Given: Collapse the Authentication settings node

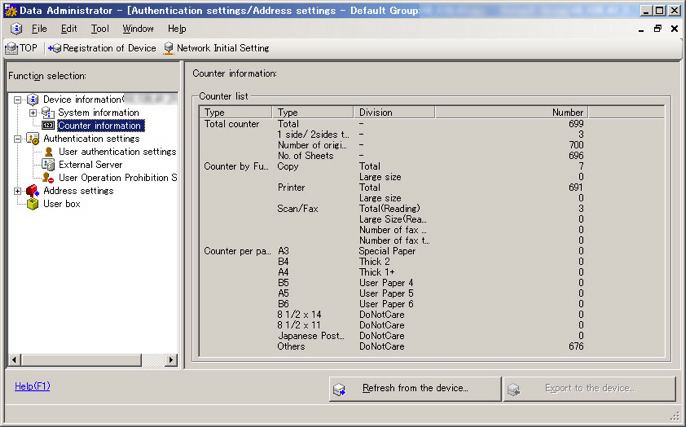Looking at the screenshot, I should (18, 139).
